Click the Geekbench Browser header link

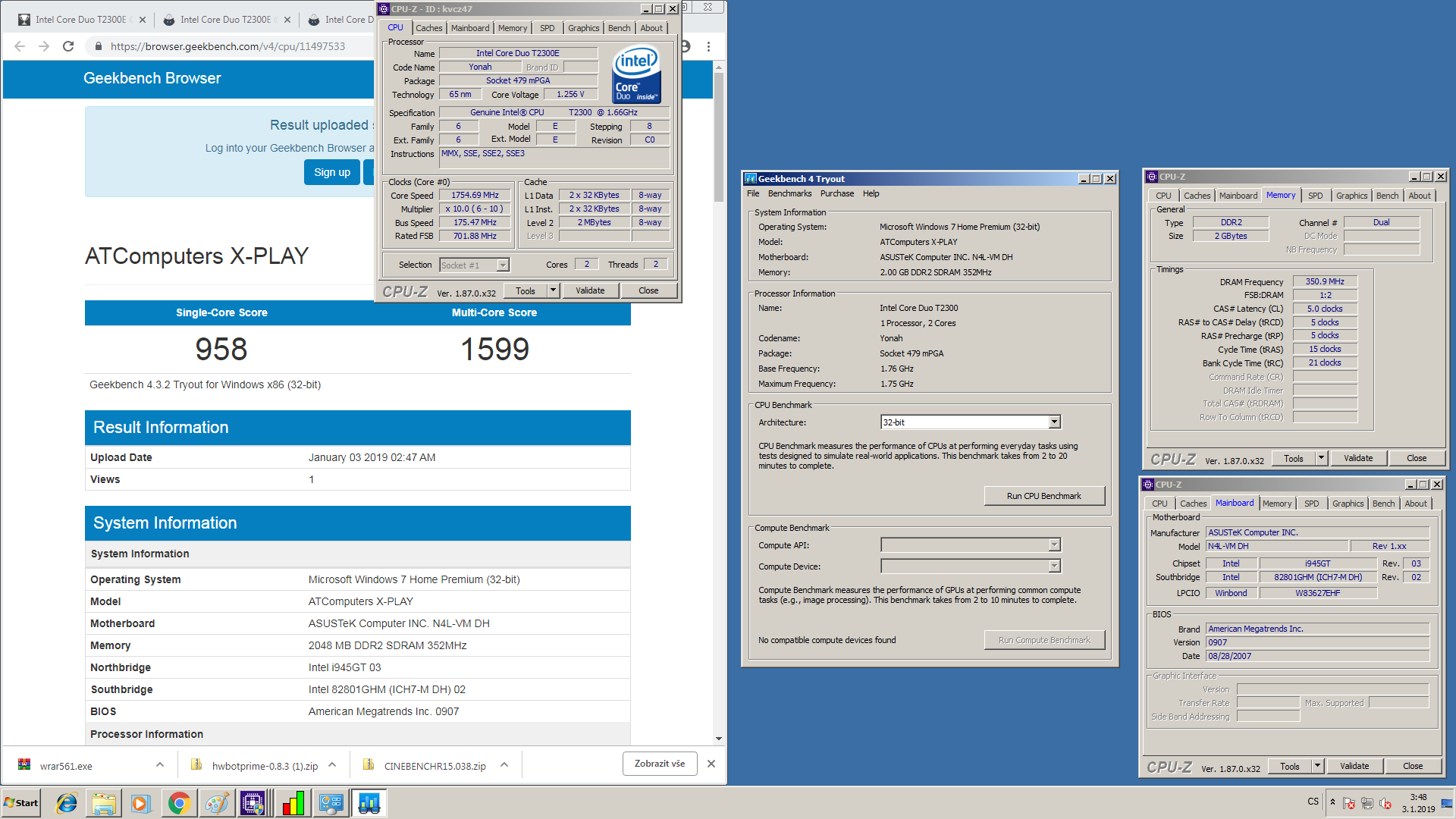tap(152, 78)
